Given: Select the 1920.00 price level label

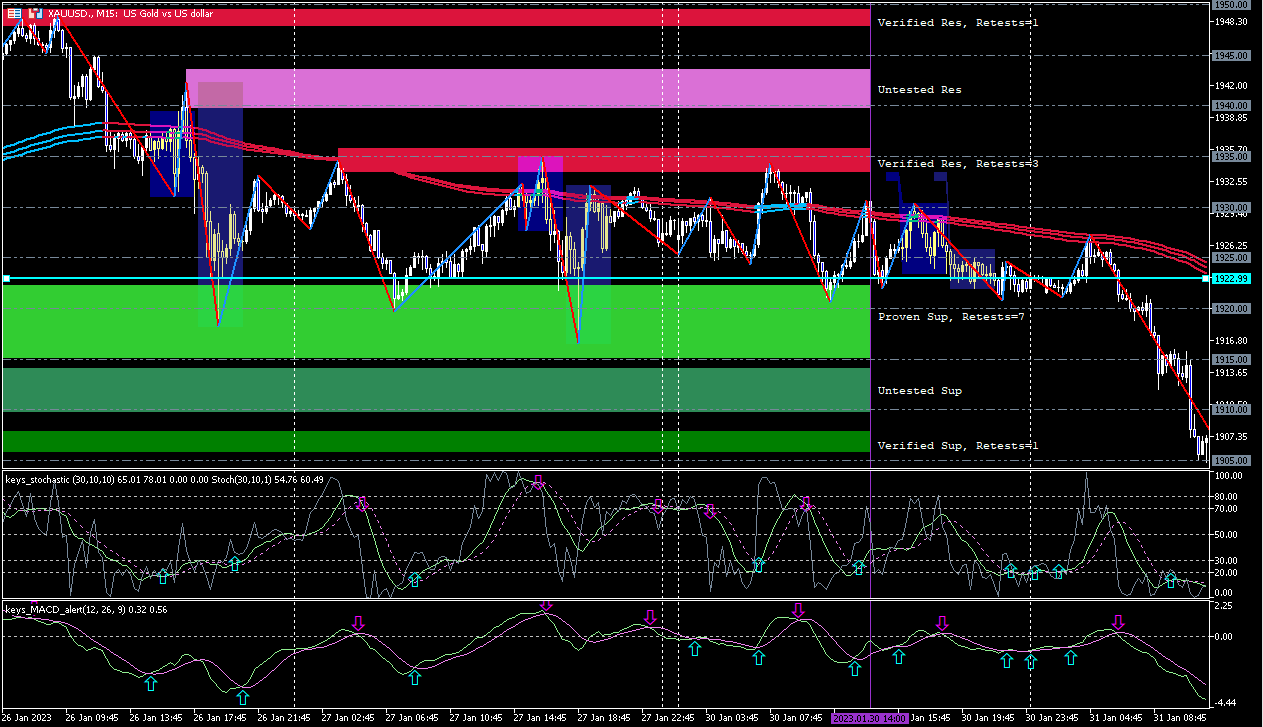Looking at the screenshot, I should [1231, 308].
